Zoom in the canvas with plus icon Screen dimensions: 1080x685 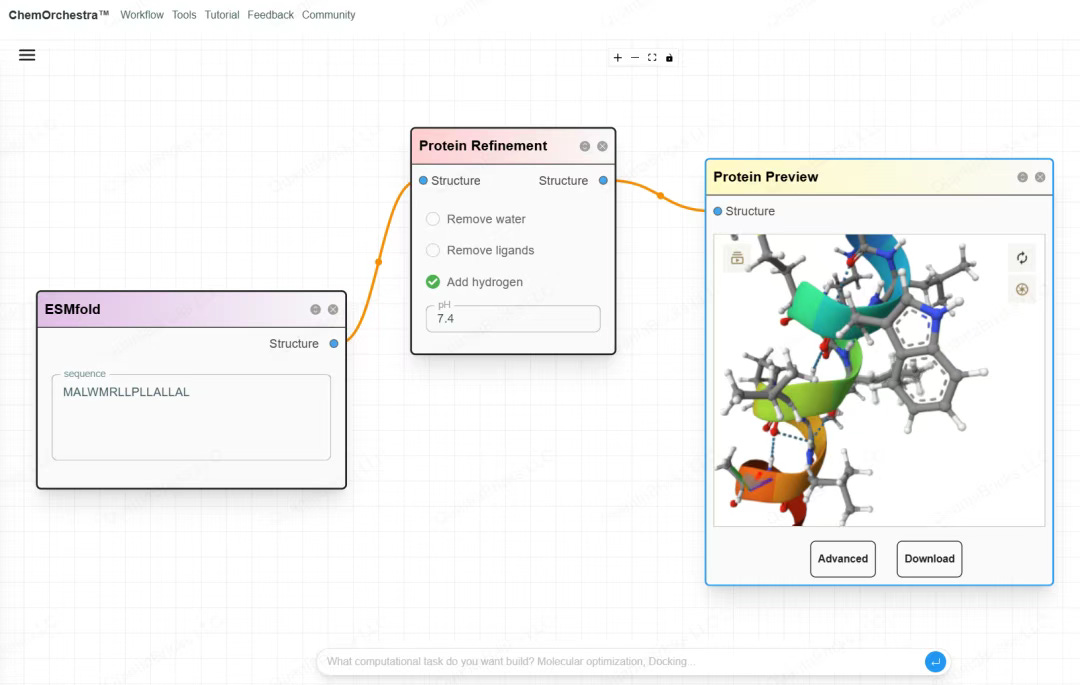coord(618,58)
